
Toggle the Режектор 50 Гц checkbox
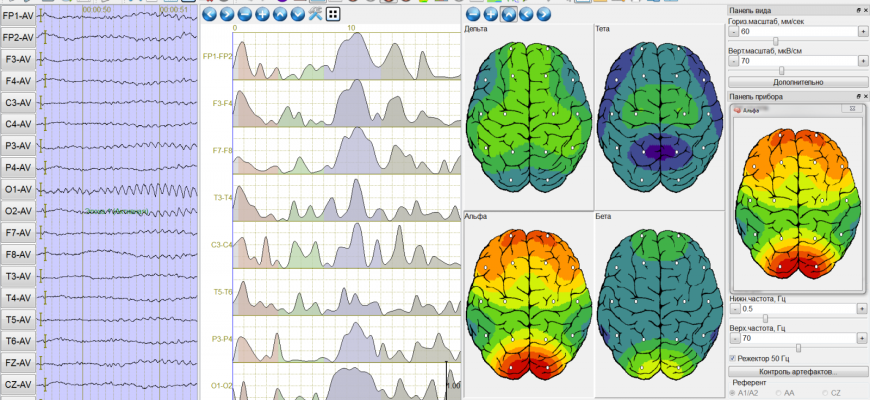[x=732, y=357]
